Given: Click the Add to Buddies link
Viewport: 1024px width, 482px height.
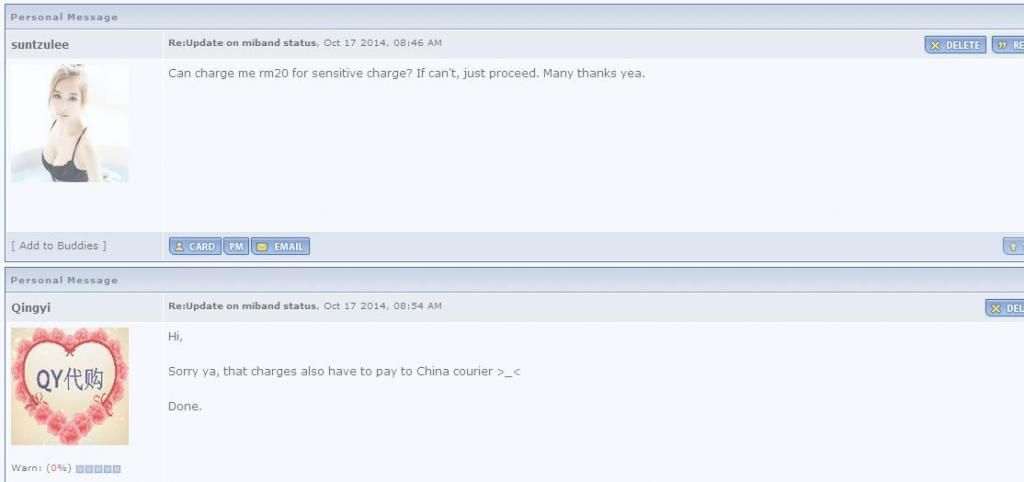Looking at the screenshot, I should click(59, 246).
